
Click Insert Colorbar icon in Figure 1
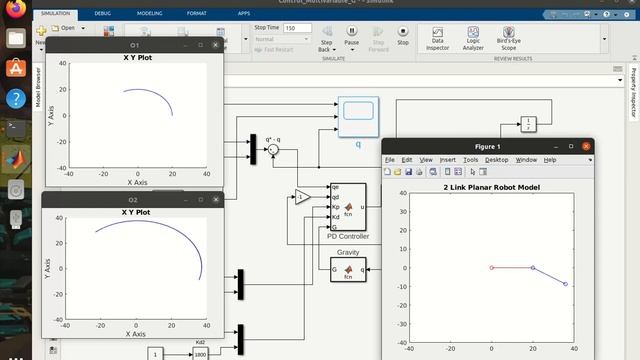click(447, 172)
